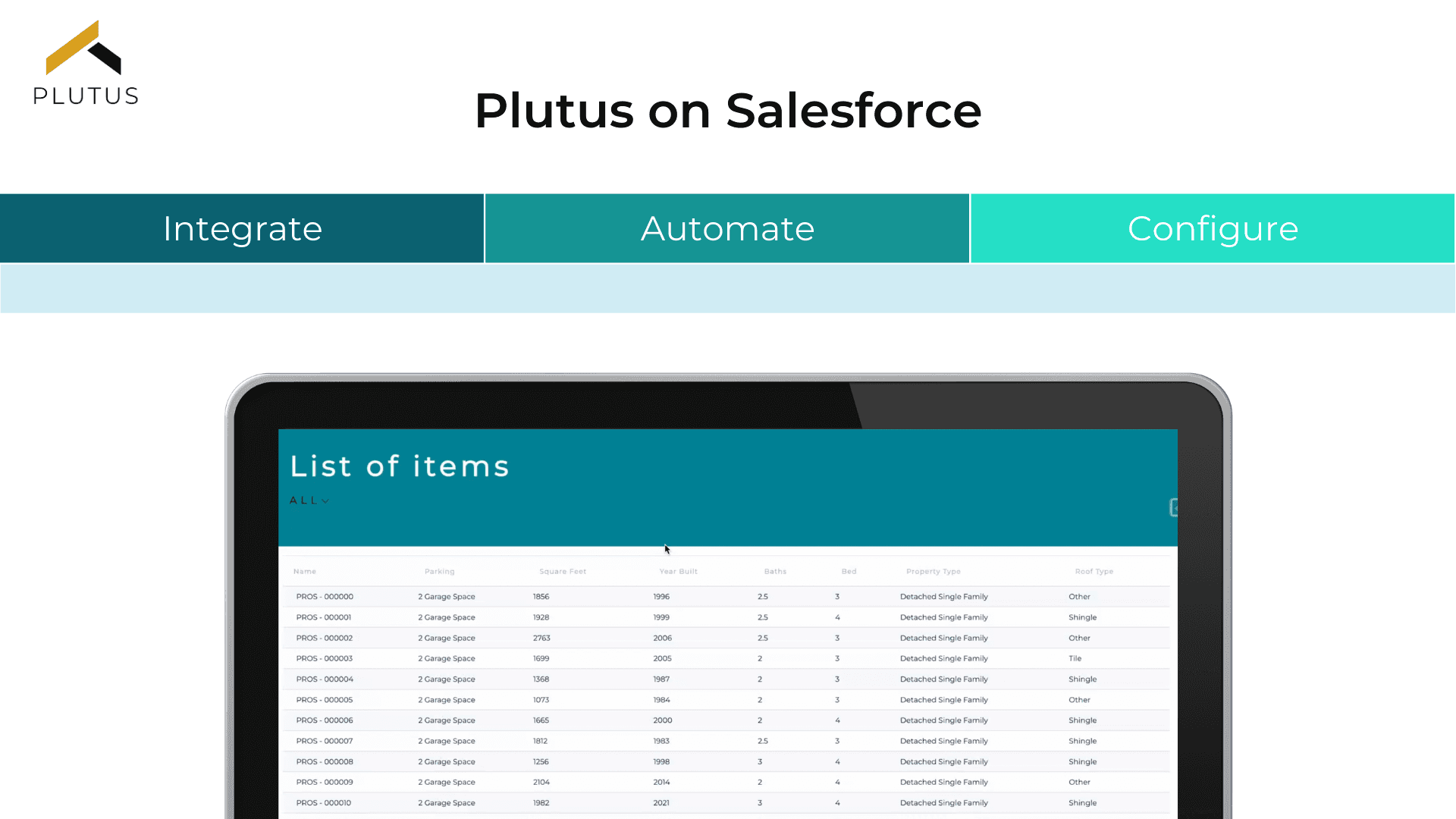Open record PROS - 000010

pyautogui.click(x=324, y=802)
